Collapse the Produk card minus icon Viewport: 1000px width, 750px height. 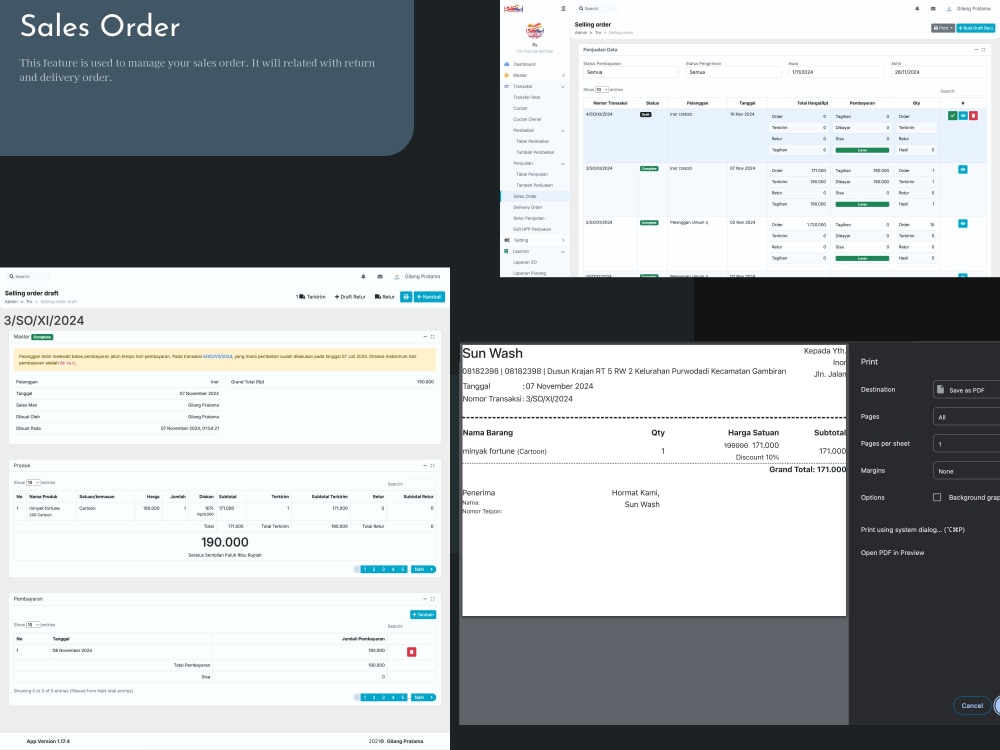[x=425, y=466]
